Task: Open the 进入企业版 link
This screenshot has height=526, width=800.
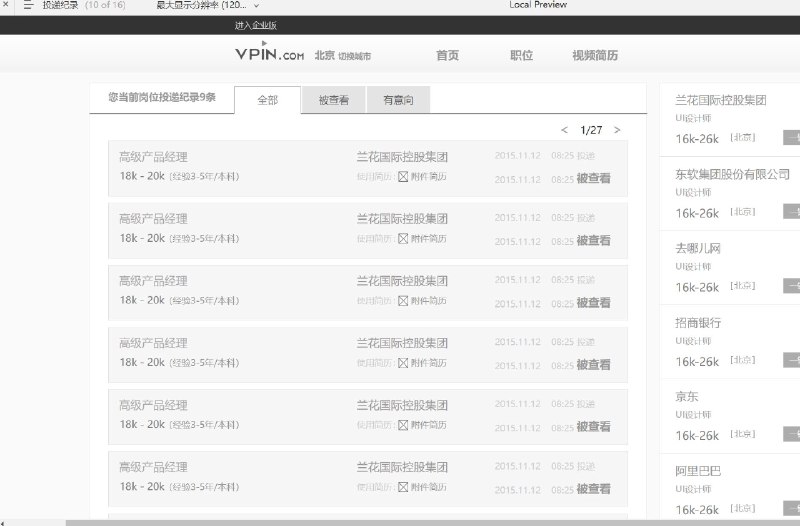Action: point(256,25)
